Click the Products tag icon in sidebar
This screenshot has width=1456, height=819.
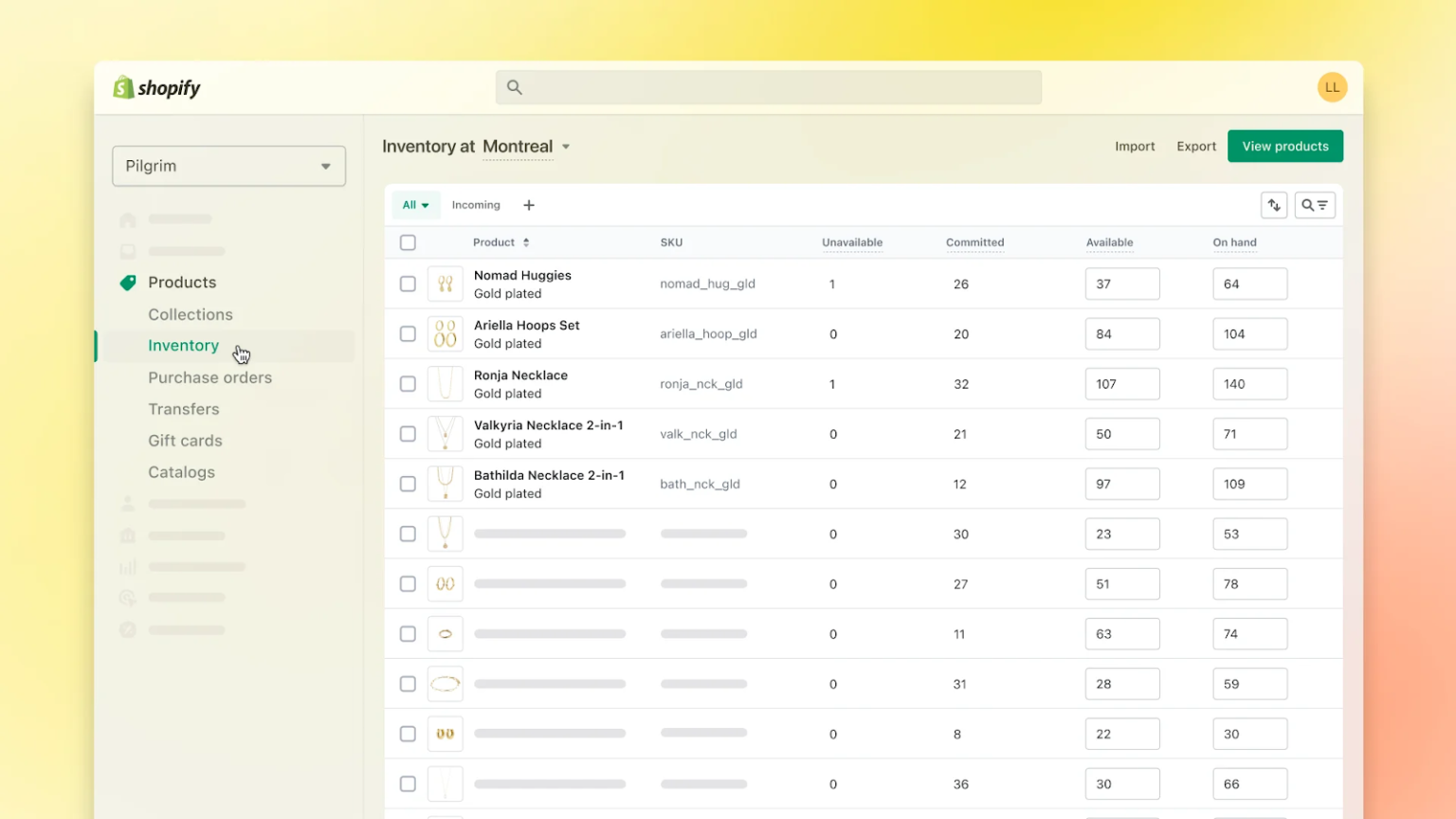point(127,282)
